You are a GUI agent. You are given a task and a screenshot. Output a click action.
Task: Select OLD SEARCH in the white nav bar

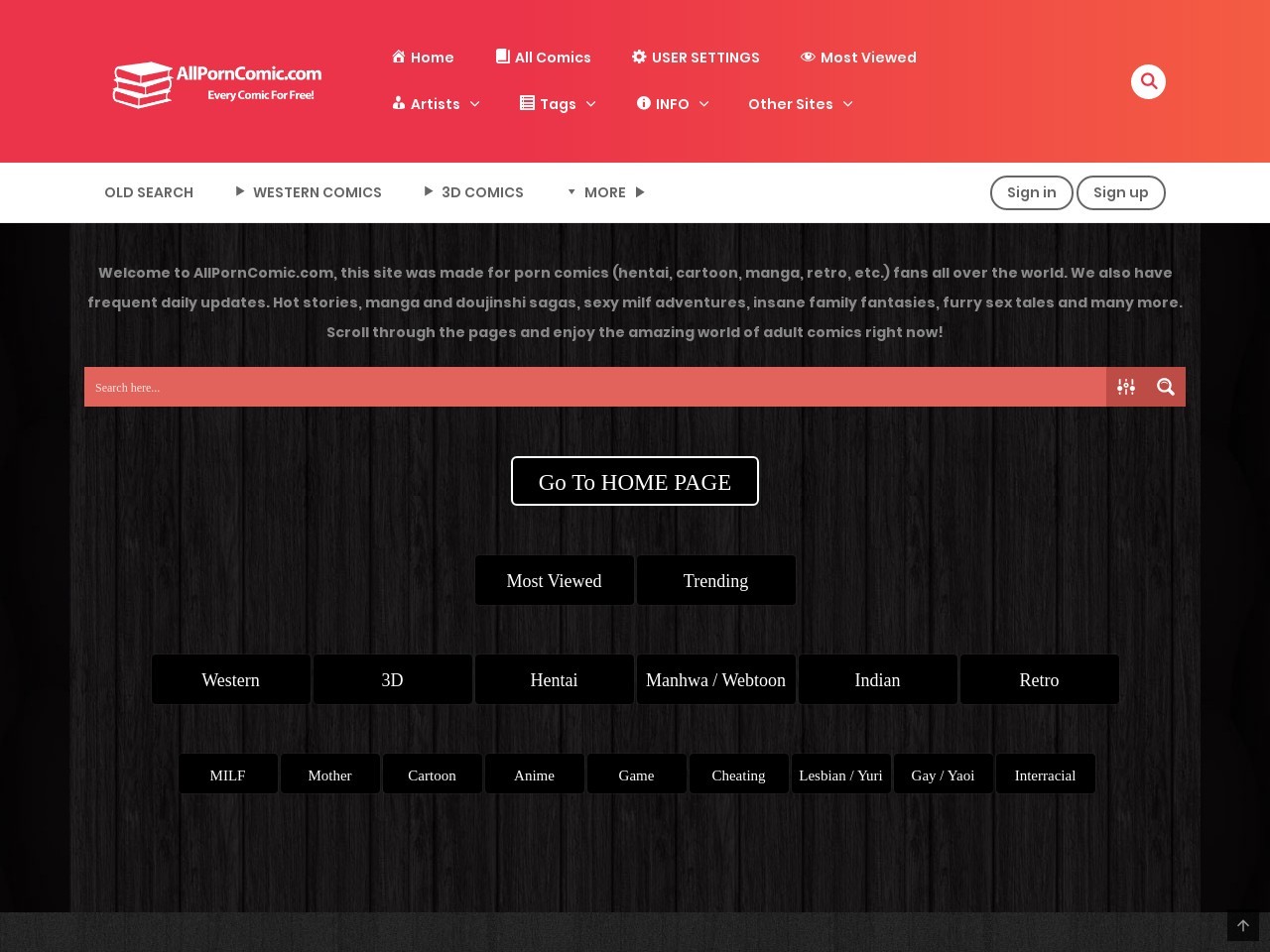coord(149,192)
